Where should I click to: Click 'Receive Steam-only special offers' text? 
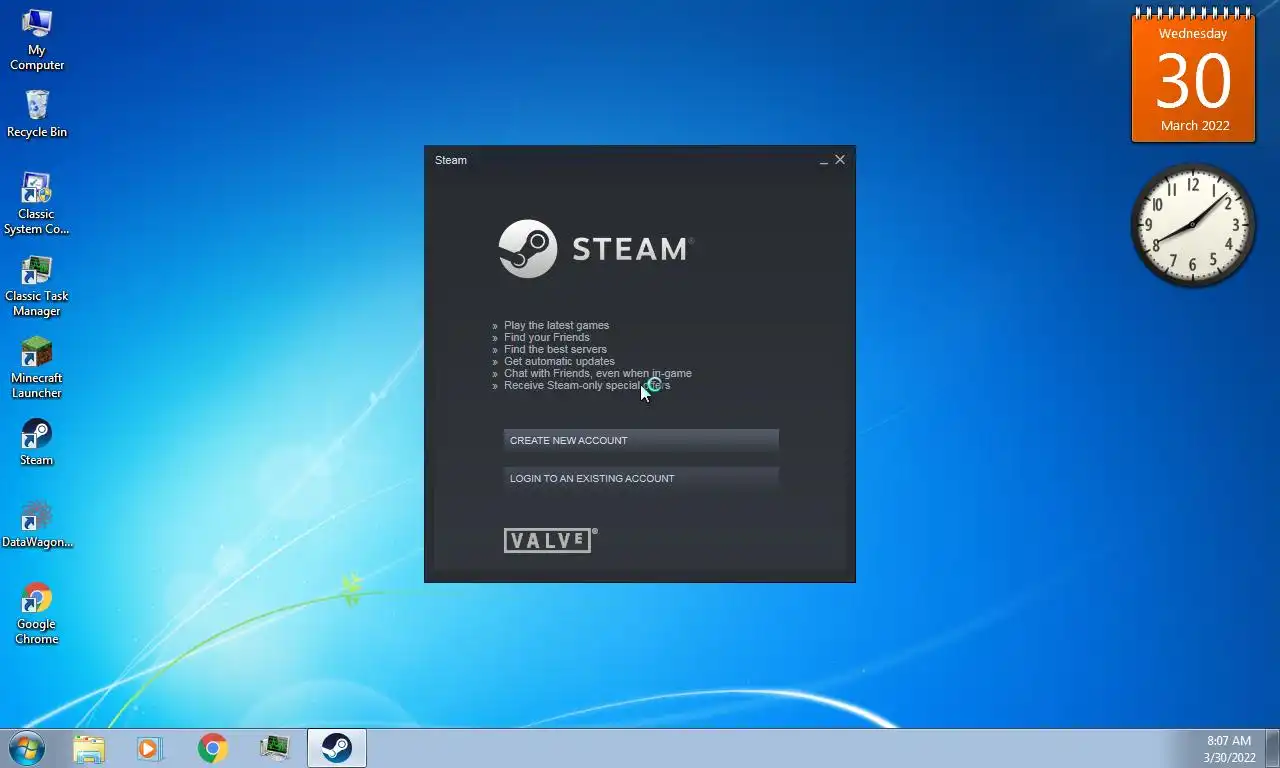pyautogui.click(x=587, y=385)
